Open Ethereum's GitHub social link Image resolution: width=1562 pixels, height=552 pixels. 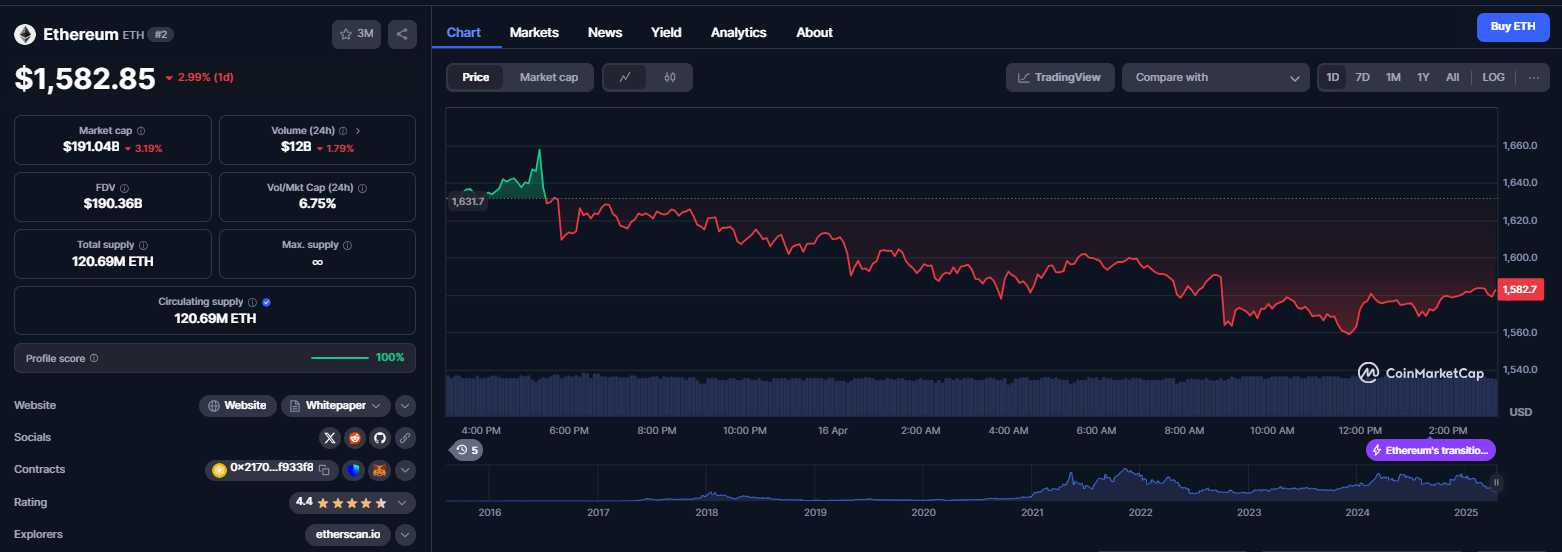tap(379, 438)
